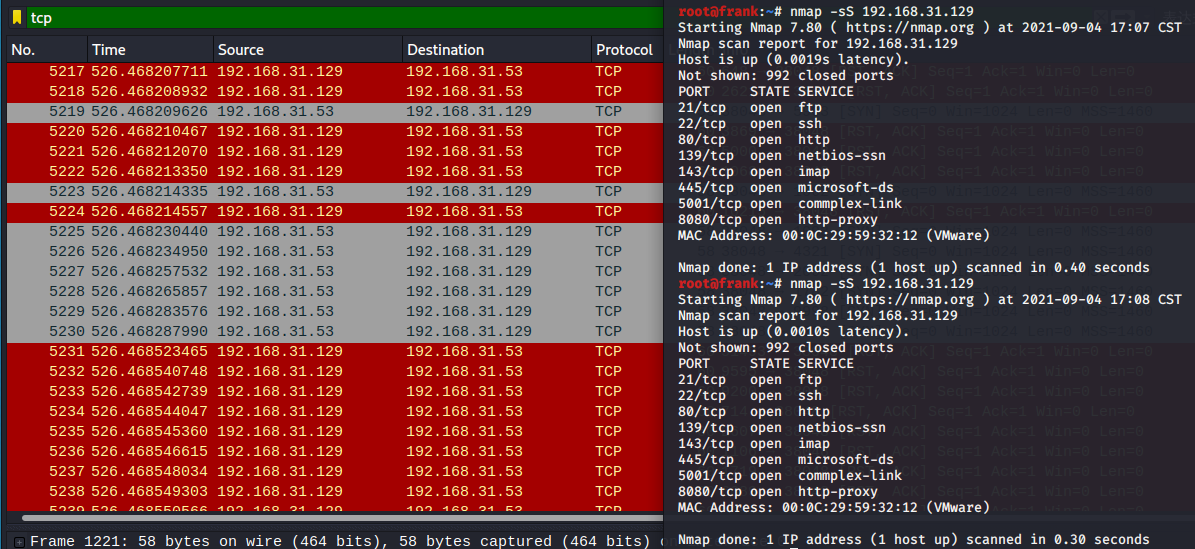
Task: Click Protocol TCP cell of packet 5221
Action: [608, 151]
